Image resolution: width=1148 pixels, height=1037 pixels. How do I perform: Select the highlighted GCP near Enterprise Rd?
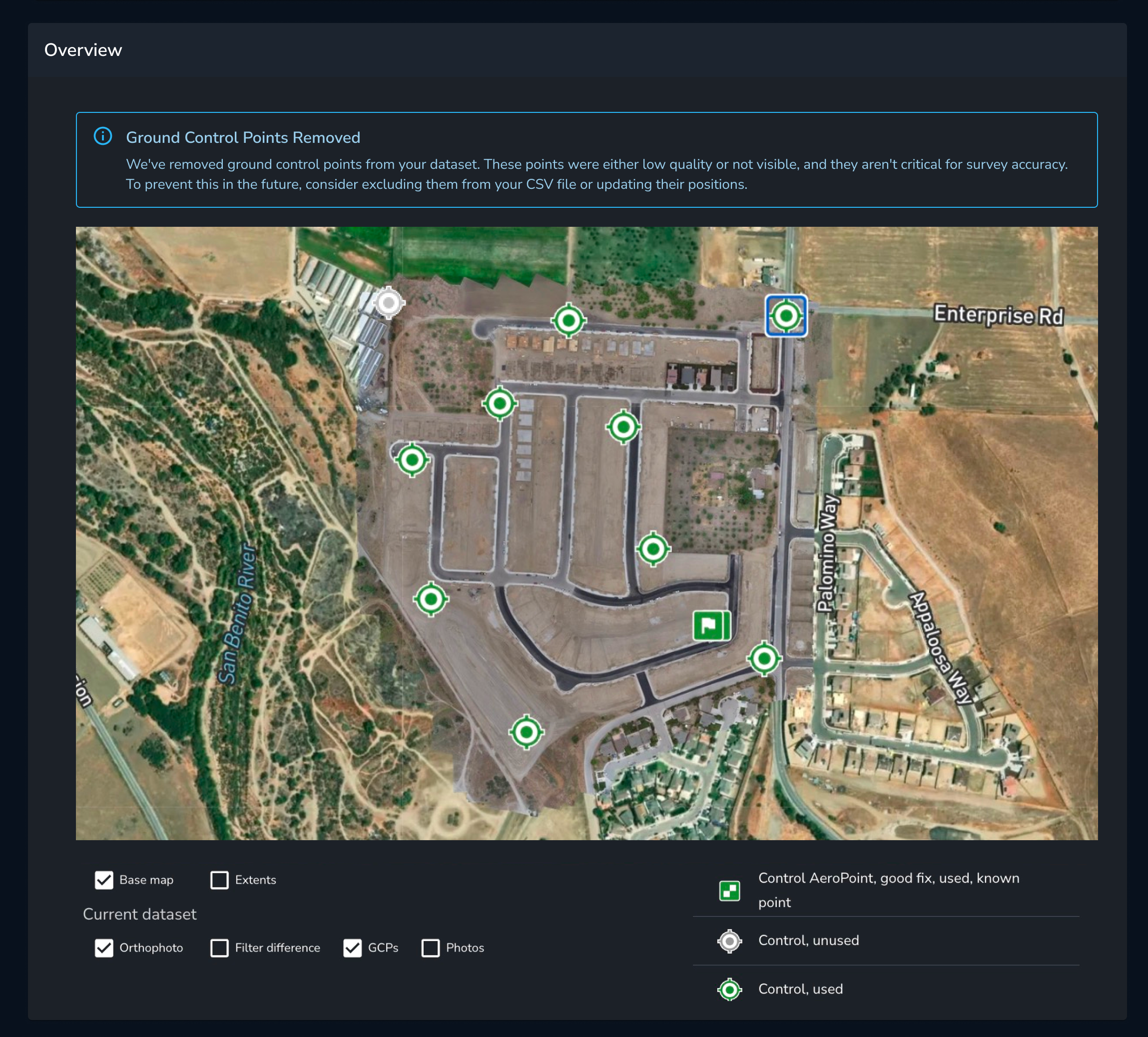786,316
